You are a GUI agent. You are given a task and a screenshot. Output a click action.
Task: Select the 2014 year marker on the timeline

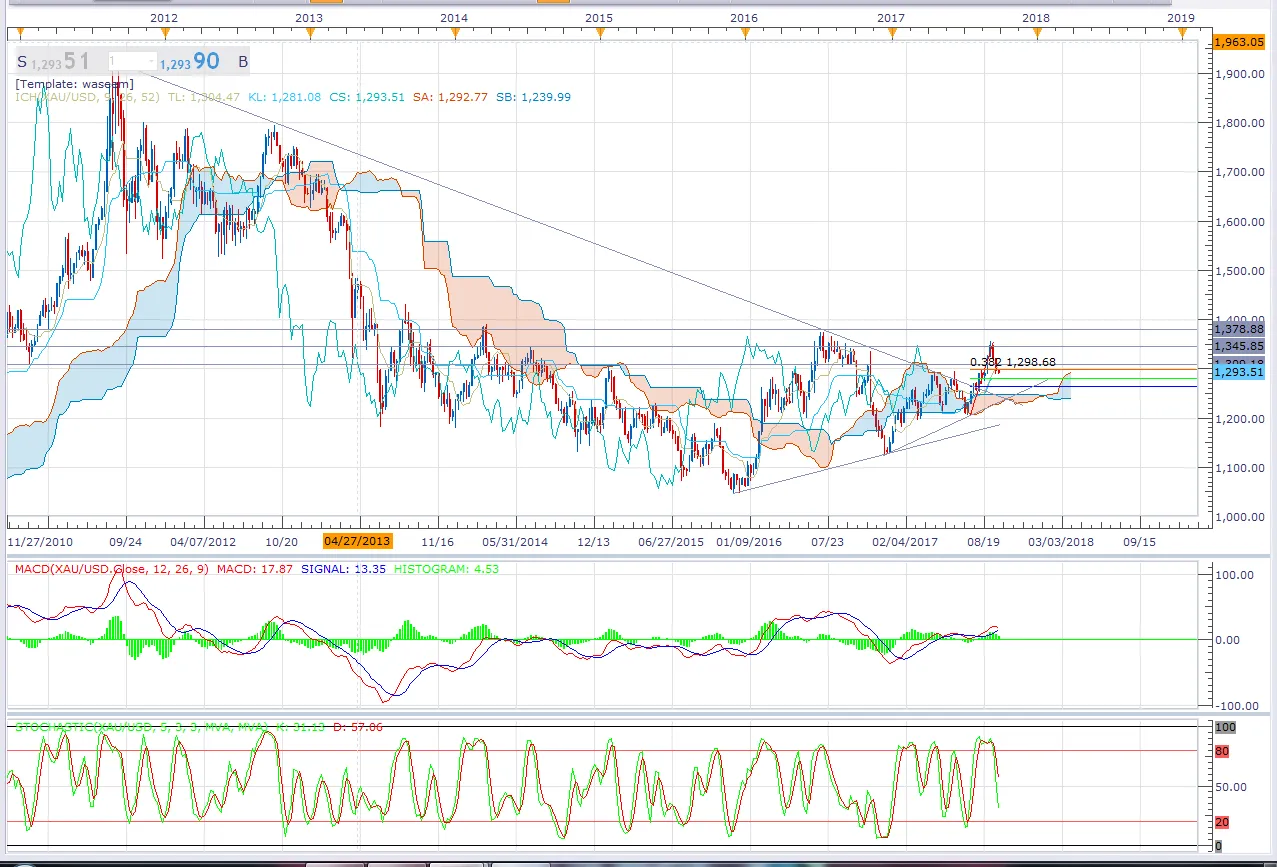coord(454,18)
